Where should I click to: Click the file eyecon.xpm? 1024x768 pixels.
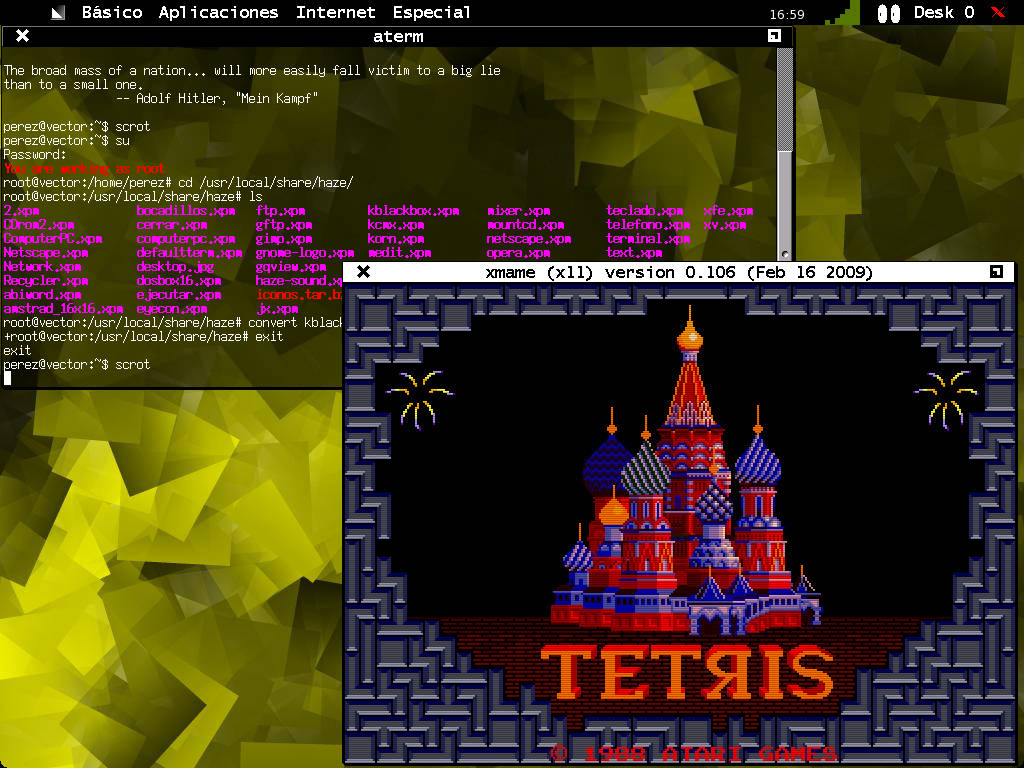172,309
